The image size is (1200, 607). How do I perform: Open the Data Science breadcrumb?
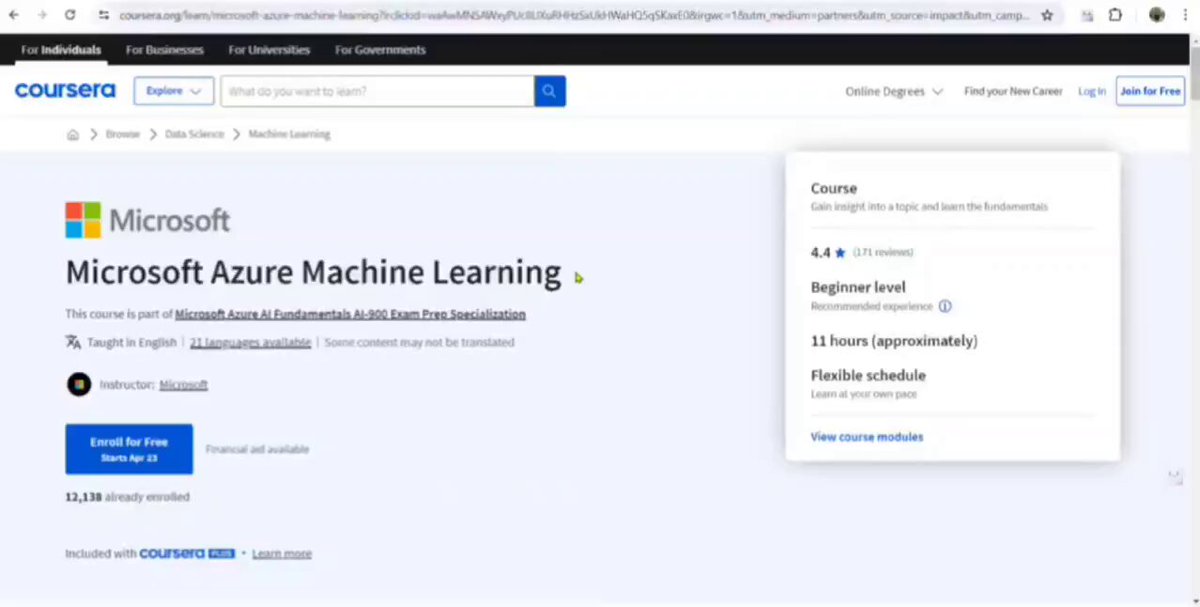click(x=194, y=134)
